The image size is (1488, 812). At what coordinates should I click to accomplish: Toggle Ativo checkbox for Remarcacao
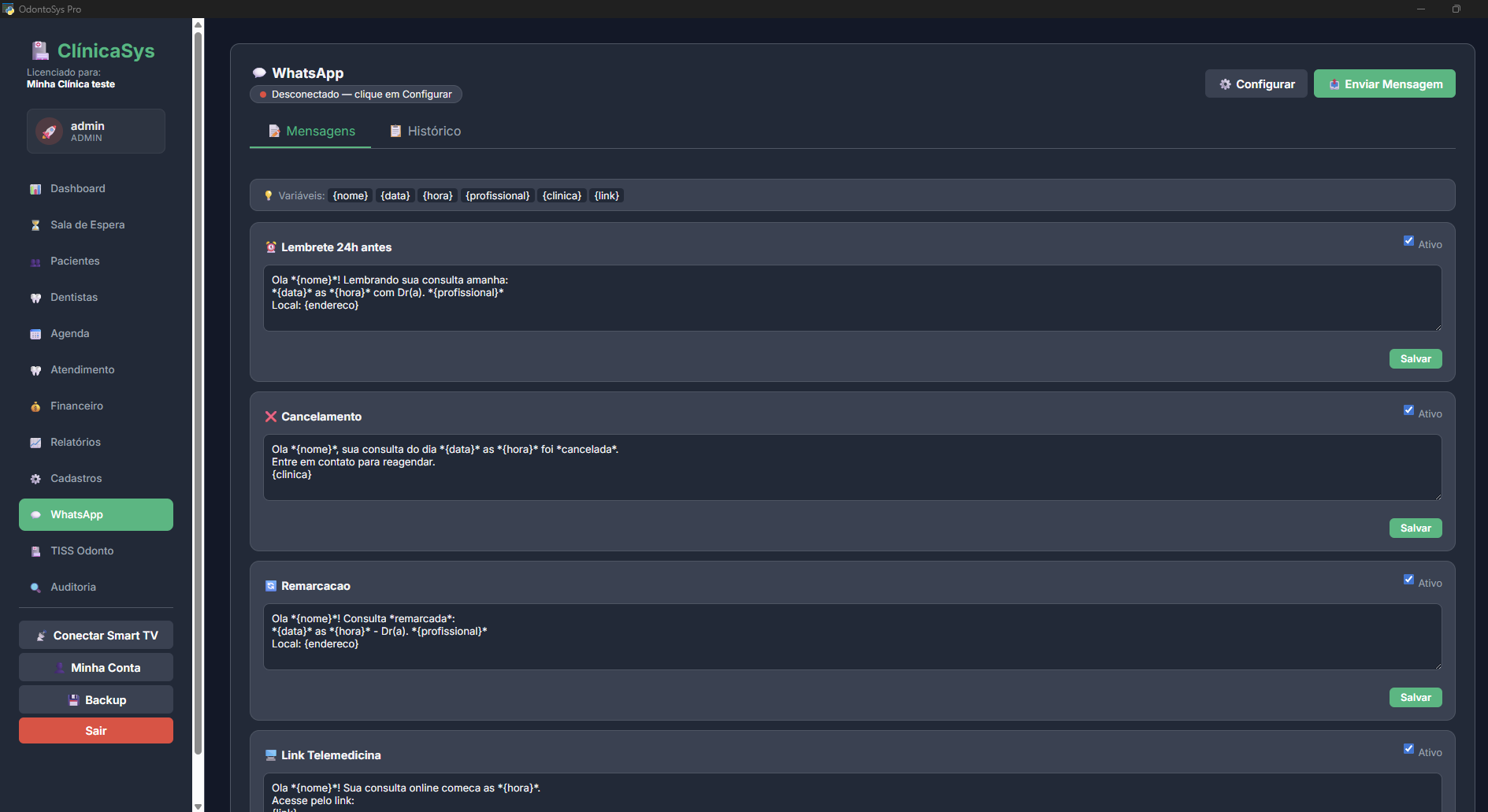tap(1408, 580)
